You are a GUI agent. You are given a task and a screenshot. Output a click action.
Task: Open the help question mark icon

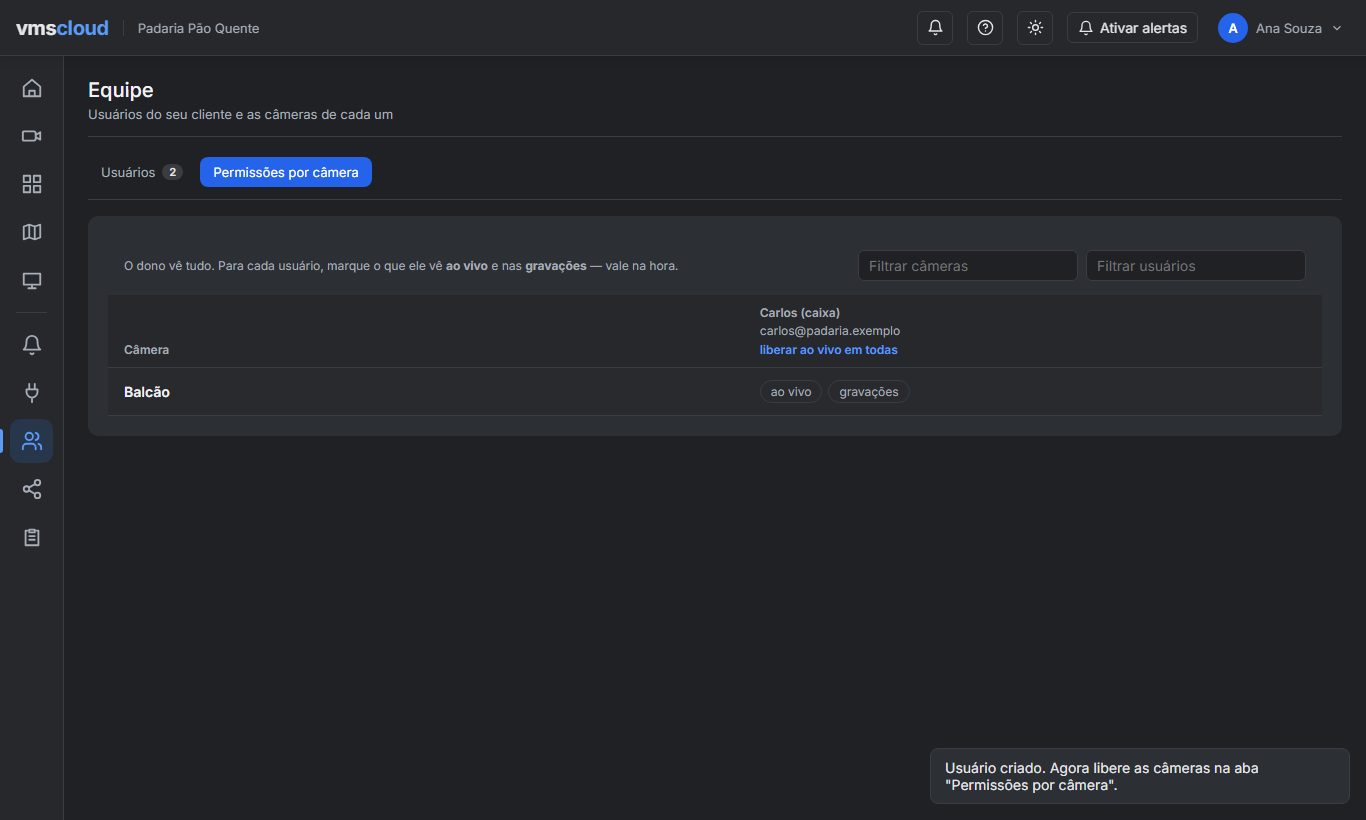point(985,28)
